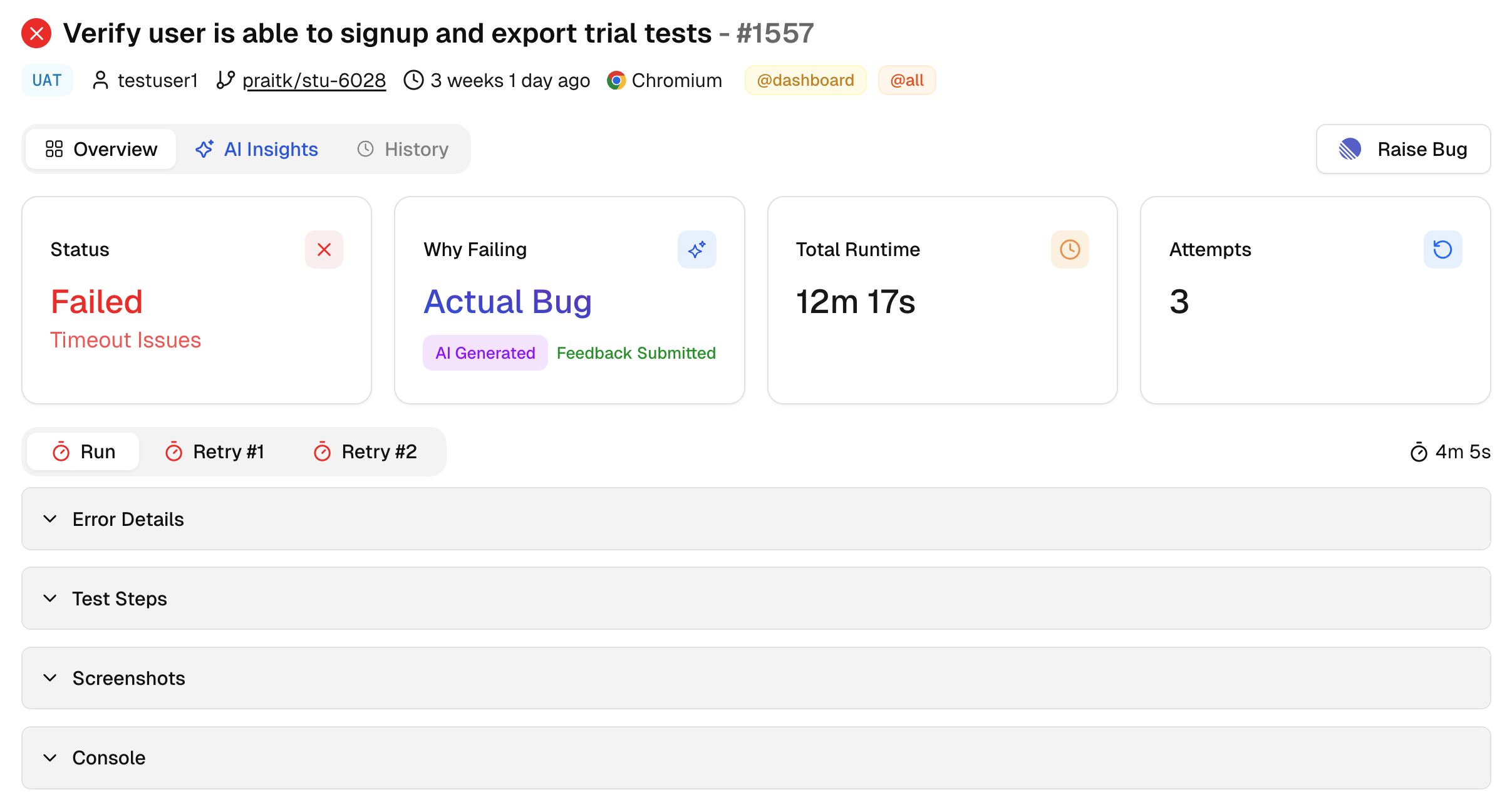Click the clock icon in Total Runtime card
Viewport: 1512px width, 807px height.
(1069, 250)
